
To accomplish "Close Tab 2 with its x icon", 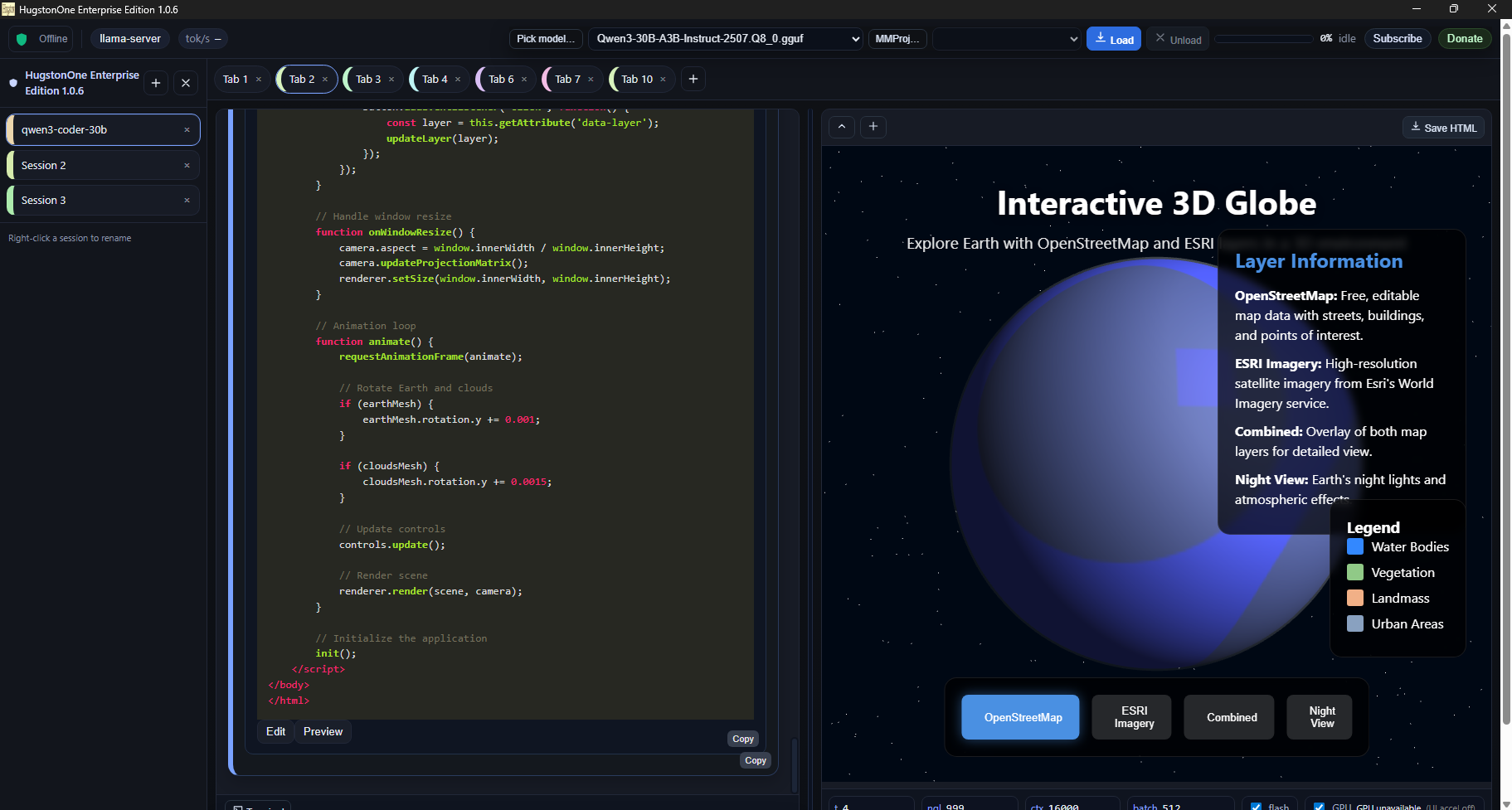I will pyautogui.click(x=325, y=80).
